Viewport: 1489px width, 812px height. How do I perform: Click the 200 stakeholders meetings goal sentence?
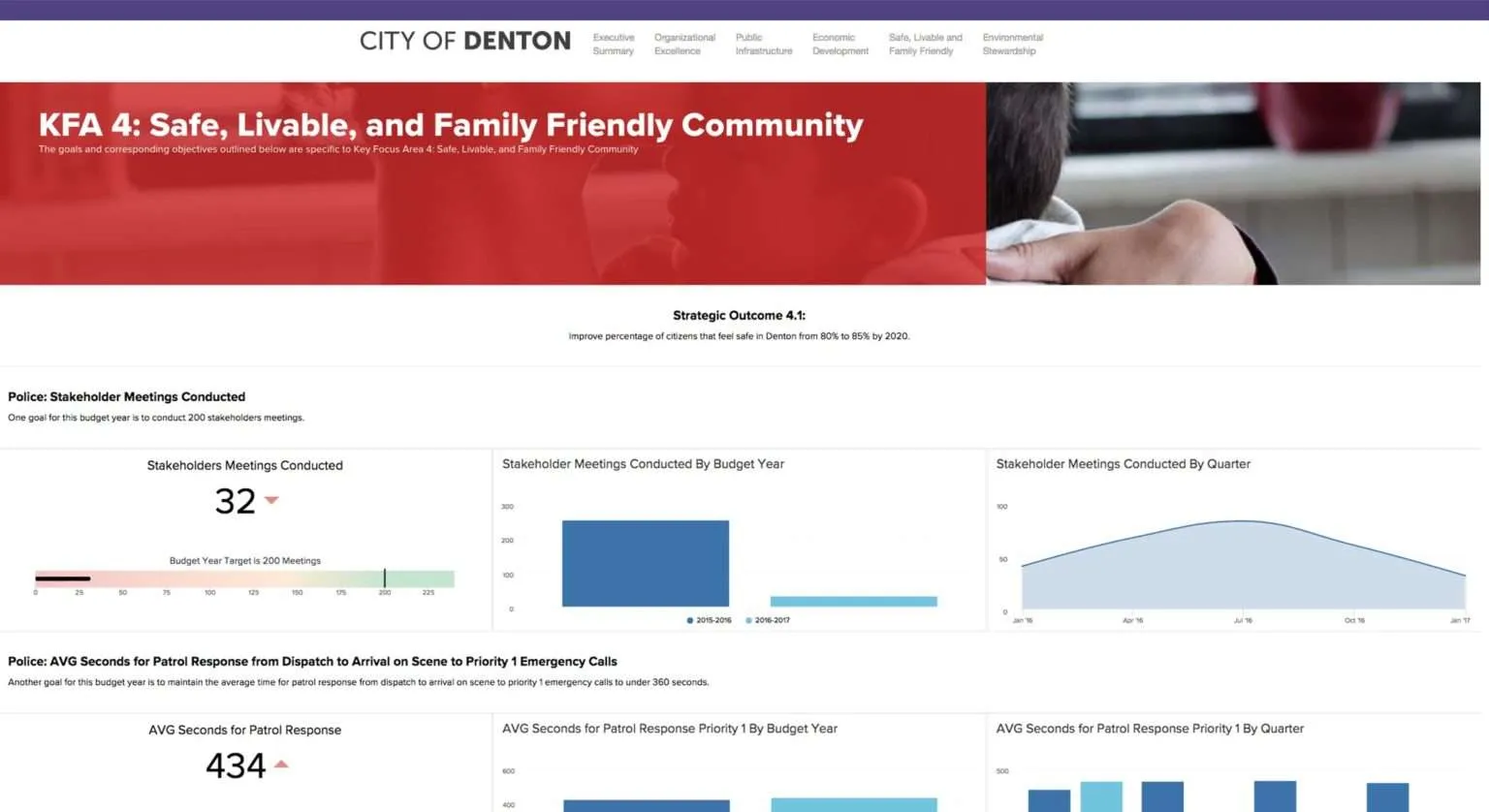156,418
